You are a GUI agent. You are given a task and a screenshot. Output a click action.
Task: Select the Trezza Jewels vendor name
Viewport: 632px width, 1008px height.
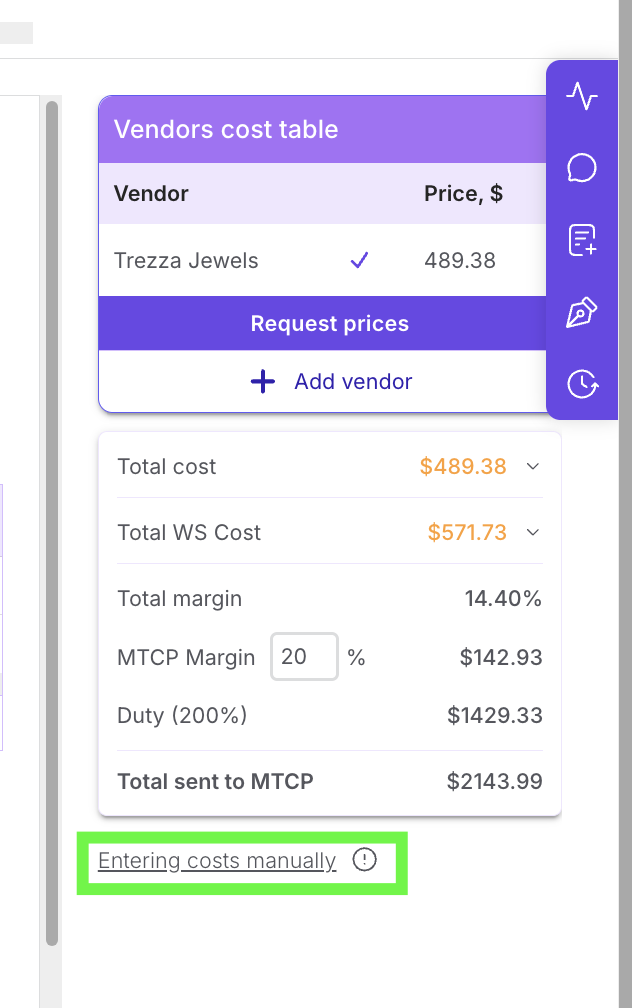point(186,261)
